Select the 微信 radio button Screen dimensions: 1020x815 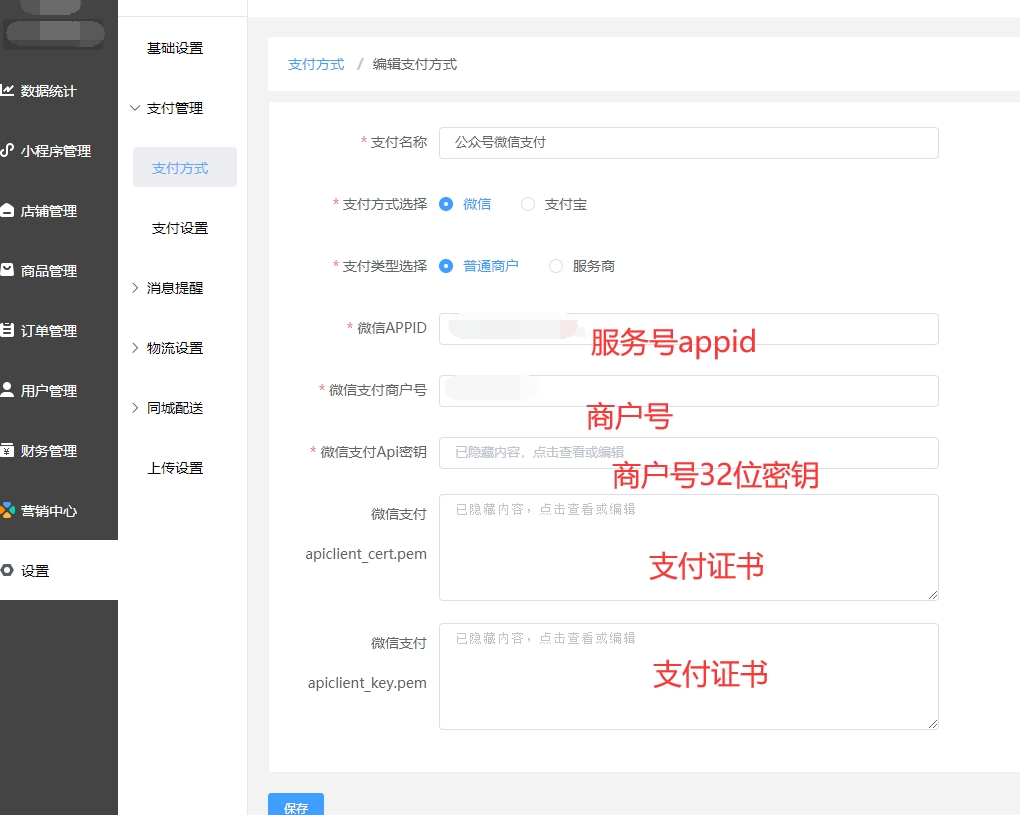(x=446, y=204)
